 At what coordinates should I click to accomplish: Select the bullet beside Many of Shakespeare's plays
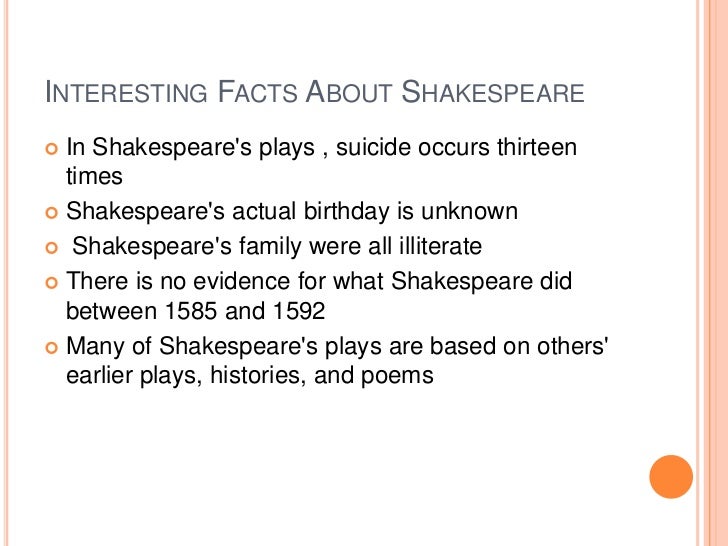coord(52,347)
